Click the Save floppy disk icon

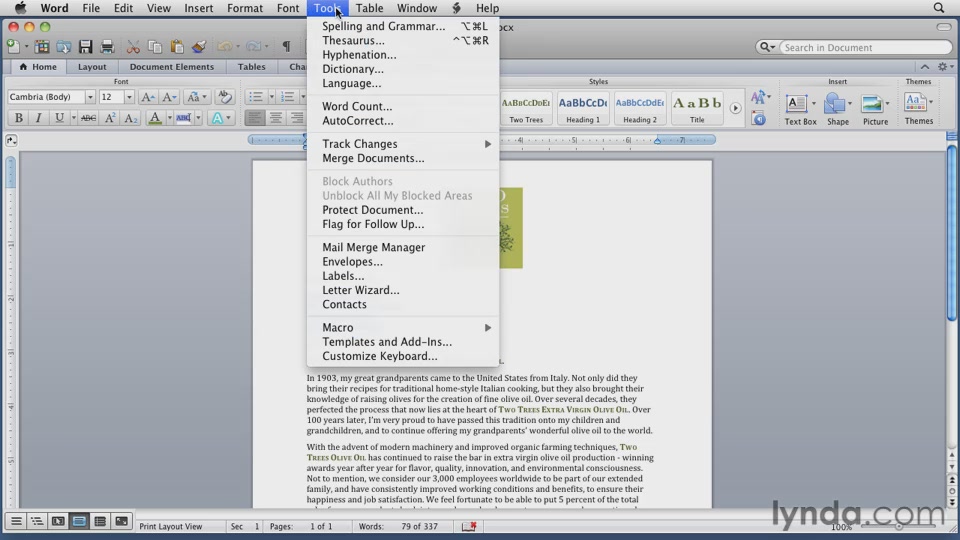click(85, 47)
